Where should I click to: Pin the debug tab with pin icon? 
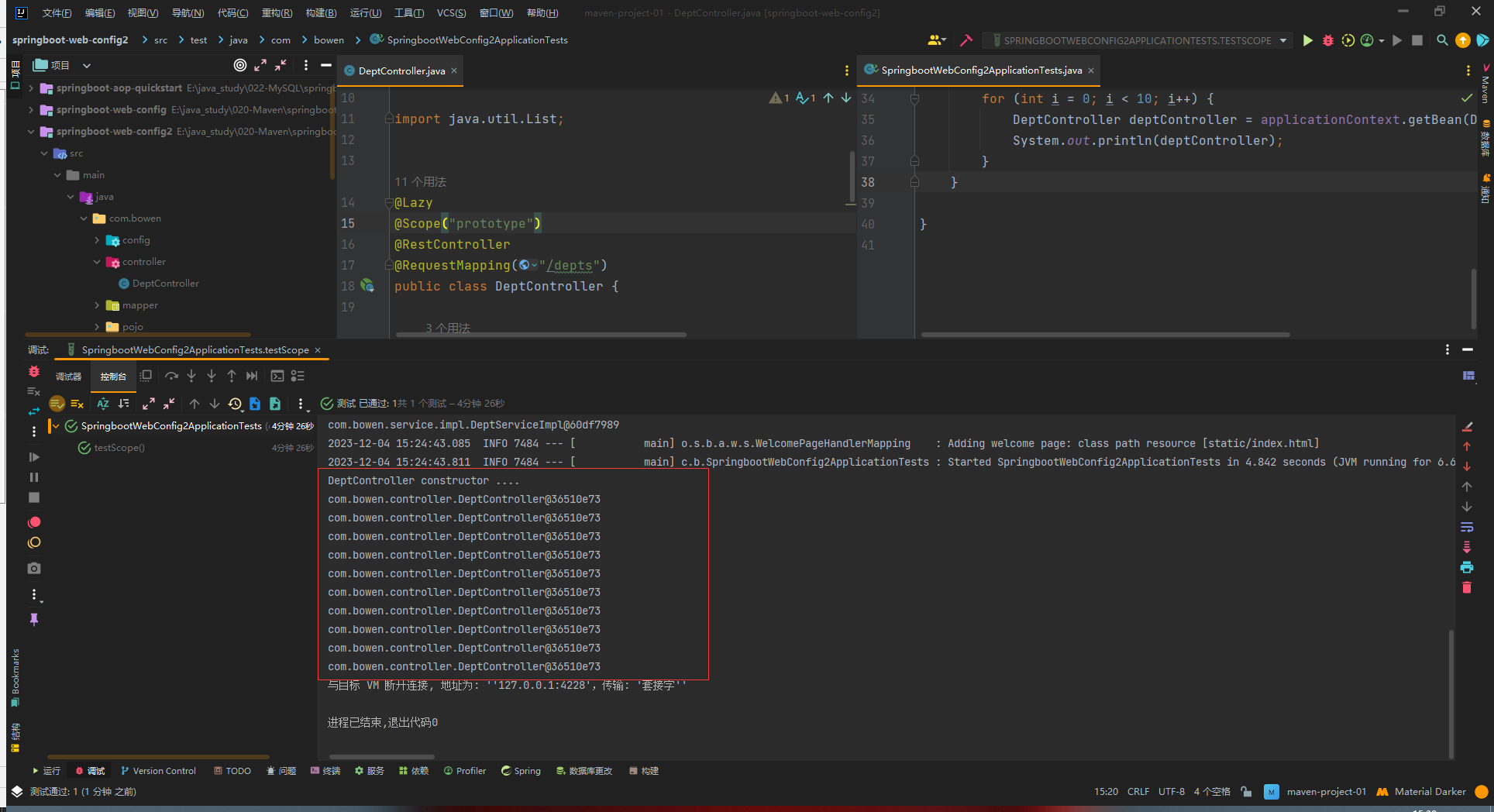click(34, 619)
